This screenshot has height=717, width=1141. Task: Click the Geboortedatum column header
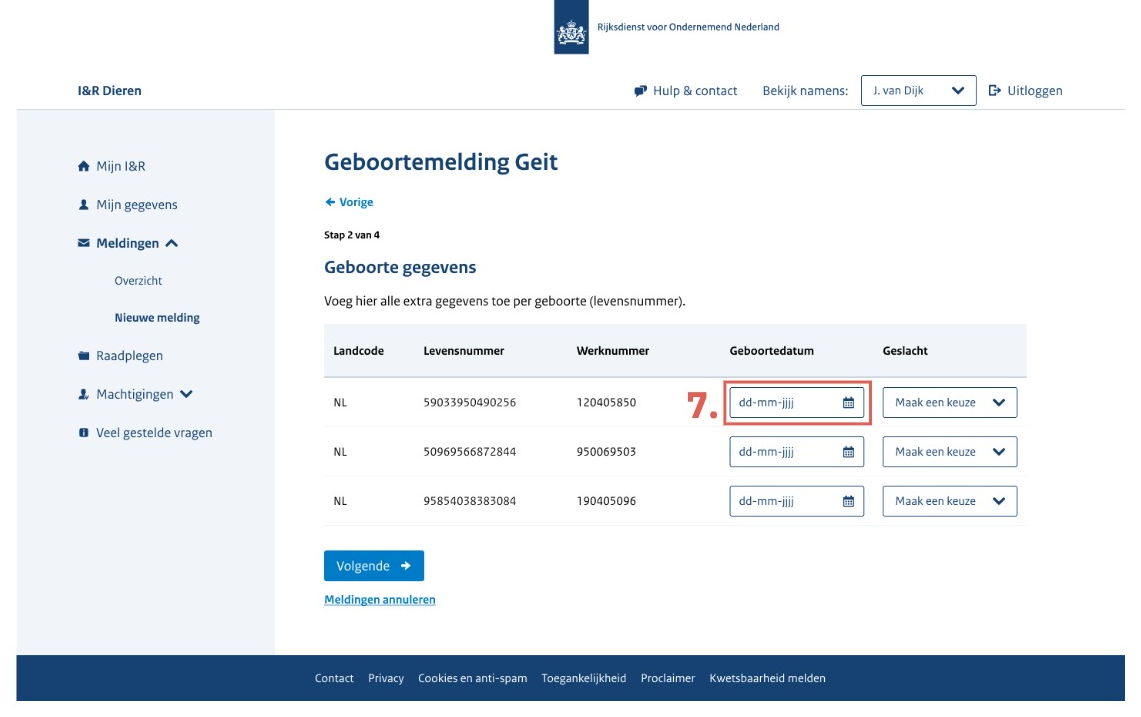pyautogui.click(x=772, y=351)
